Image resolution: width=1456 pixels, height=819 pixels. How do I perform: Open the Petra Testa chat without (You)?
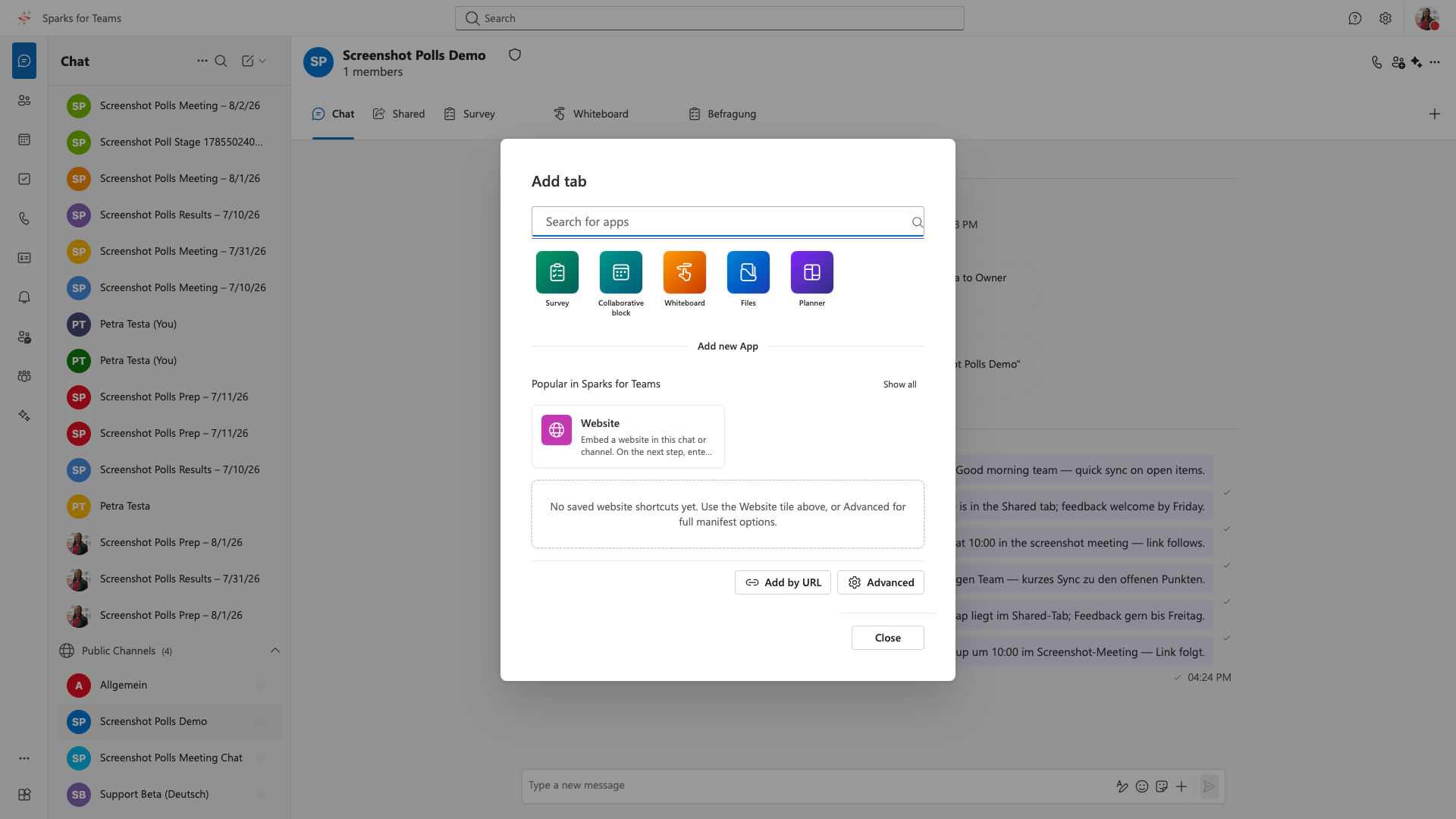coord(169,506)
